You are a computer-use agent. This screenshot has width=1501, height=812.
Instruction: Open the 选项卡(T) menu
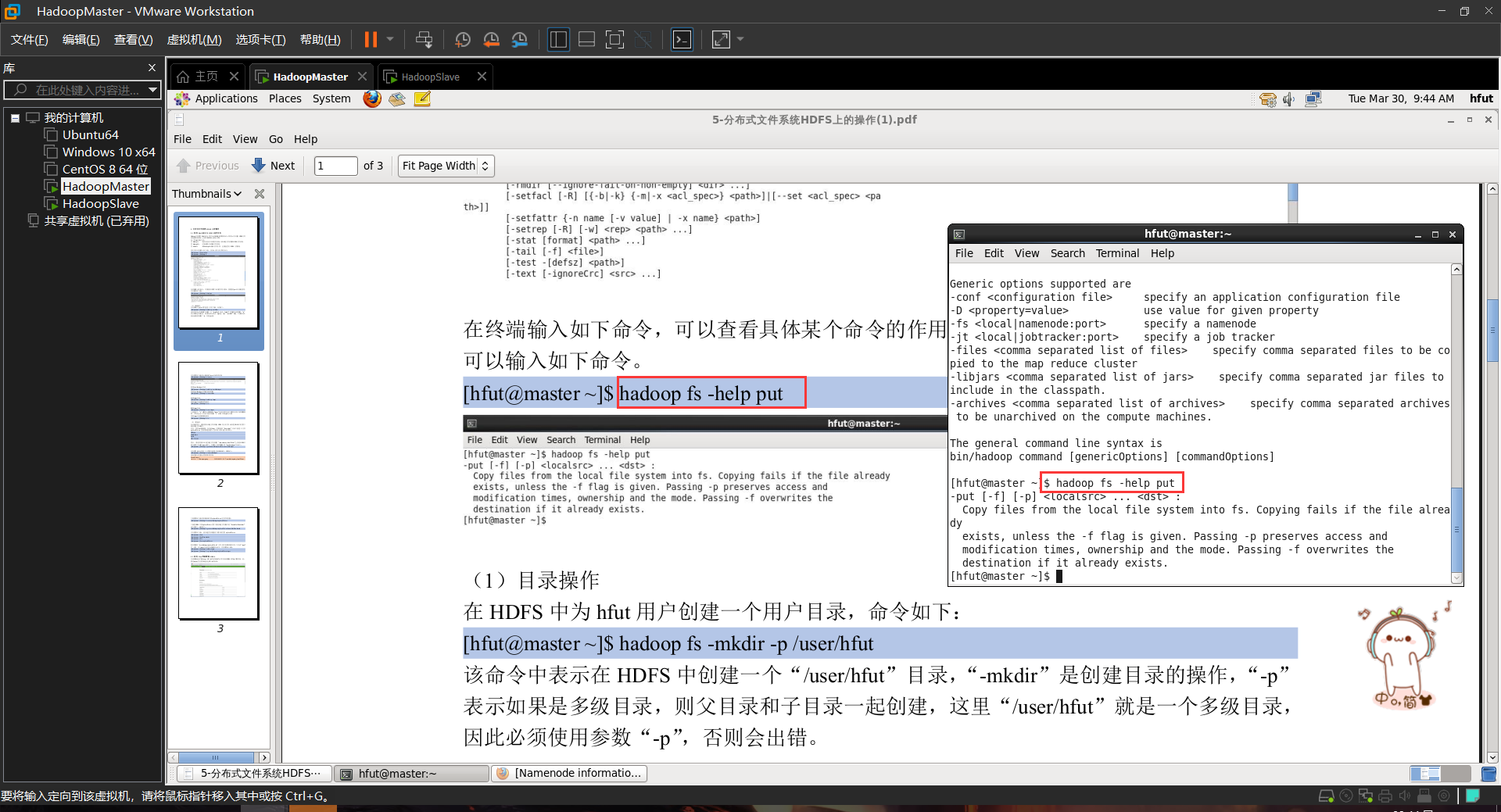(x=260, y=39)
